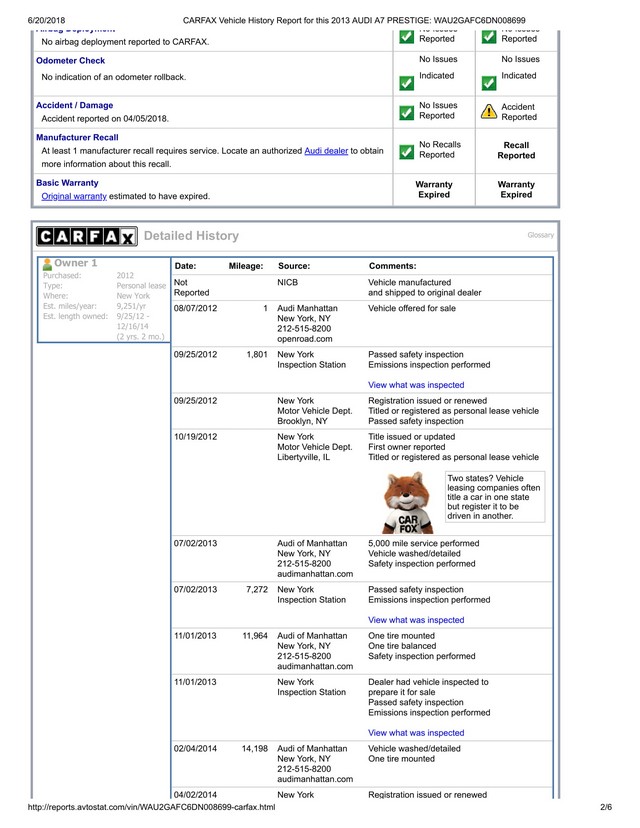The image size is (640, 828).
Task: Click the '7,272' mileage value
Action: pos(257,589)
